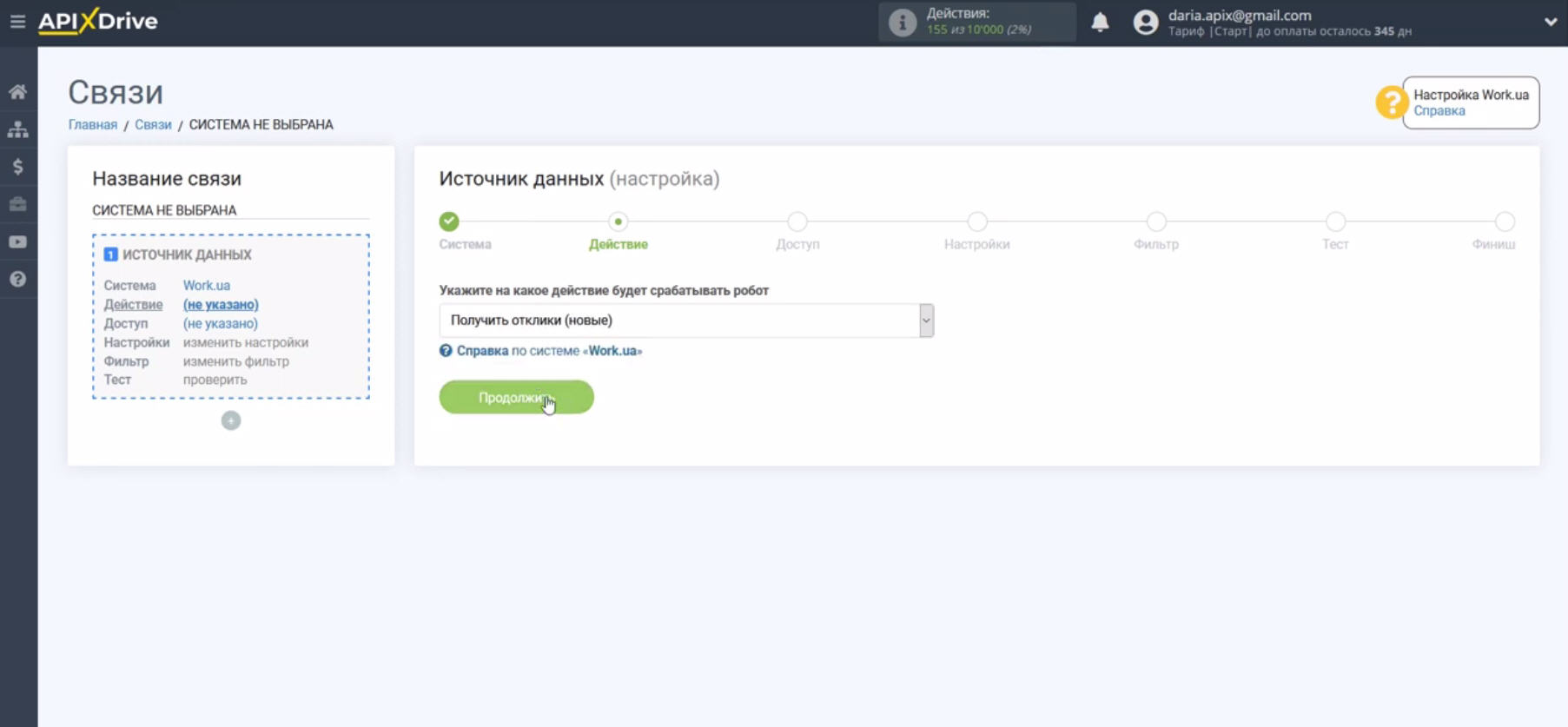Click the green Продолжить button
Image resolution: width=1568 pixels, height=727 pixels.
pyautogui.click(x=516, y=397)
